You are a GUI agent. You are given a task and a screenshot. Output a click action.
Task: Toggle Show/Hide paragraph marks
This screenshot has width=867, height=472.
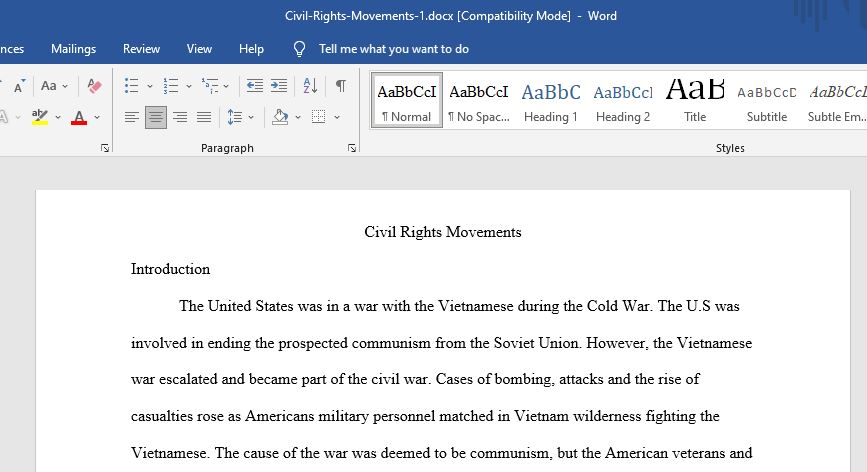[341, 86]
